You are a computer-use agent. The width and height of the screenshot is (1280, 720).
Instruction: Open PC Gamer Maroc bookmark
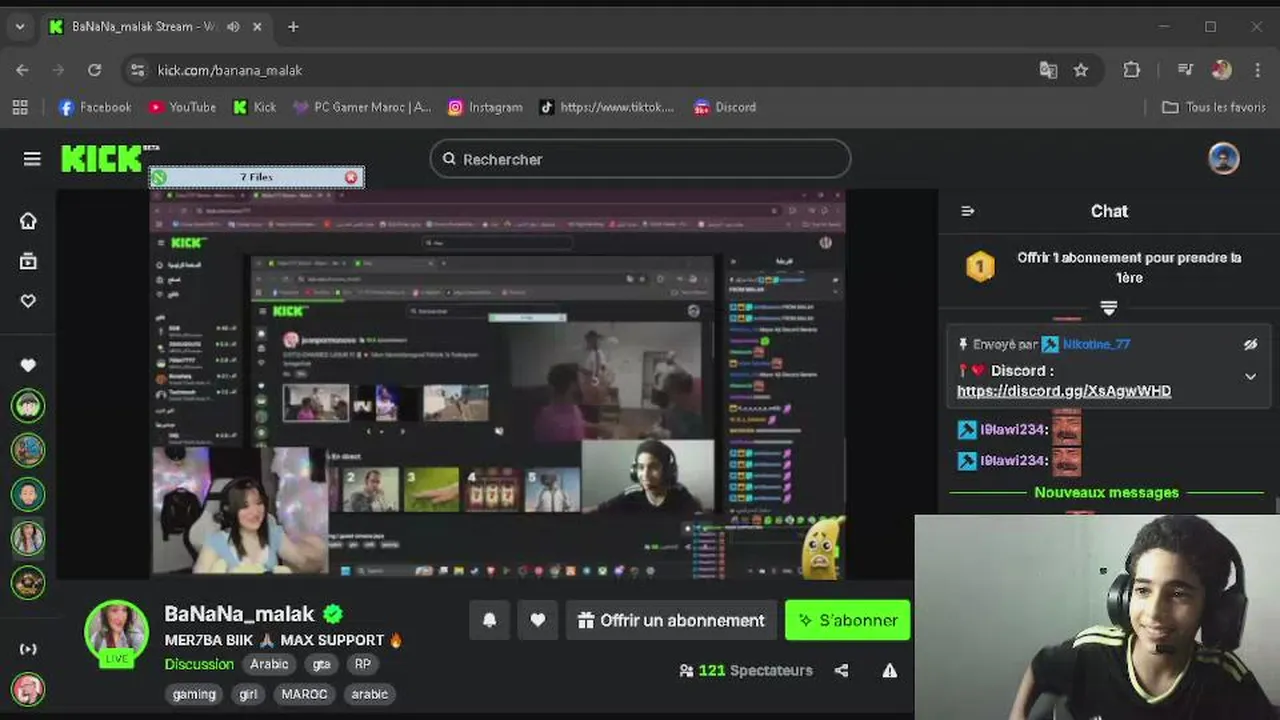[x=361, y=107]
